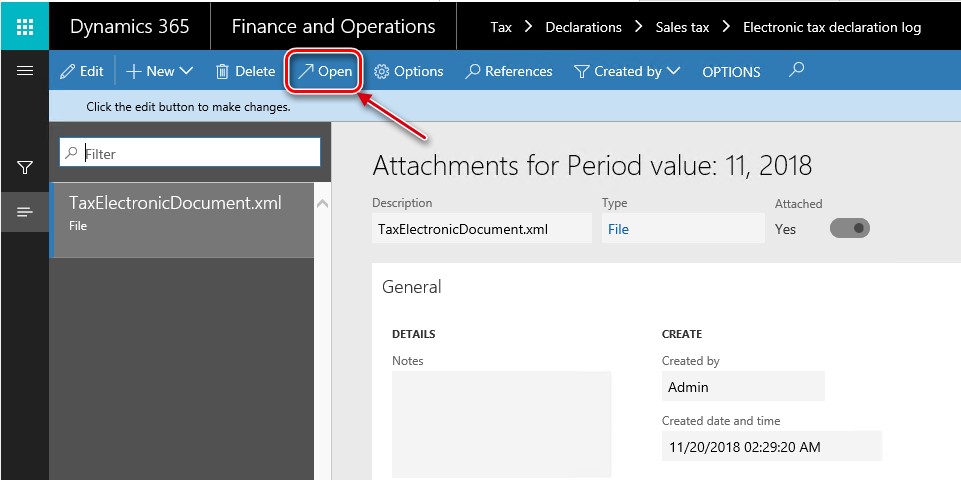Navigate to Declarations breadcrumb
The height and width of the screenshot is (480, 961).
[x=583, y=27]
